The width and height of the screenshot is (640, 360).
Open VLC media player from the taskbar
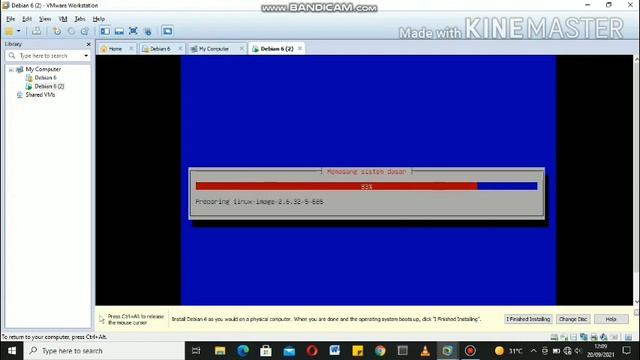[x=425, y=351]
